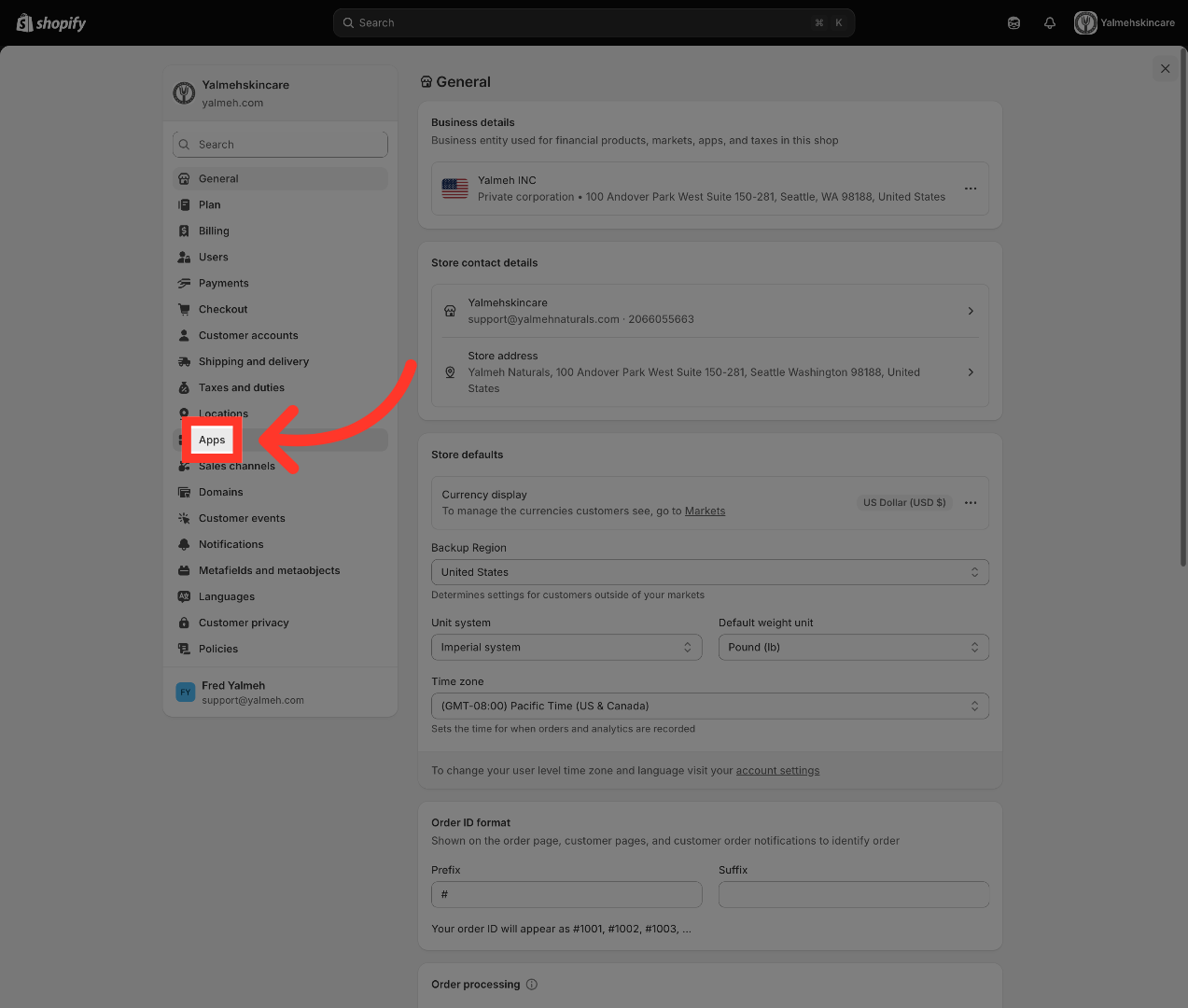Go to Plan settings
The width and height of the screenshot is (1188, 1008).
click(x=280, y=204)
